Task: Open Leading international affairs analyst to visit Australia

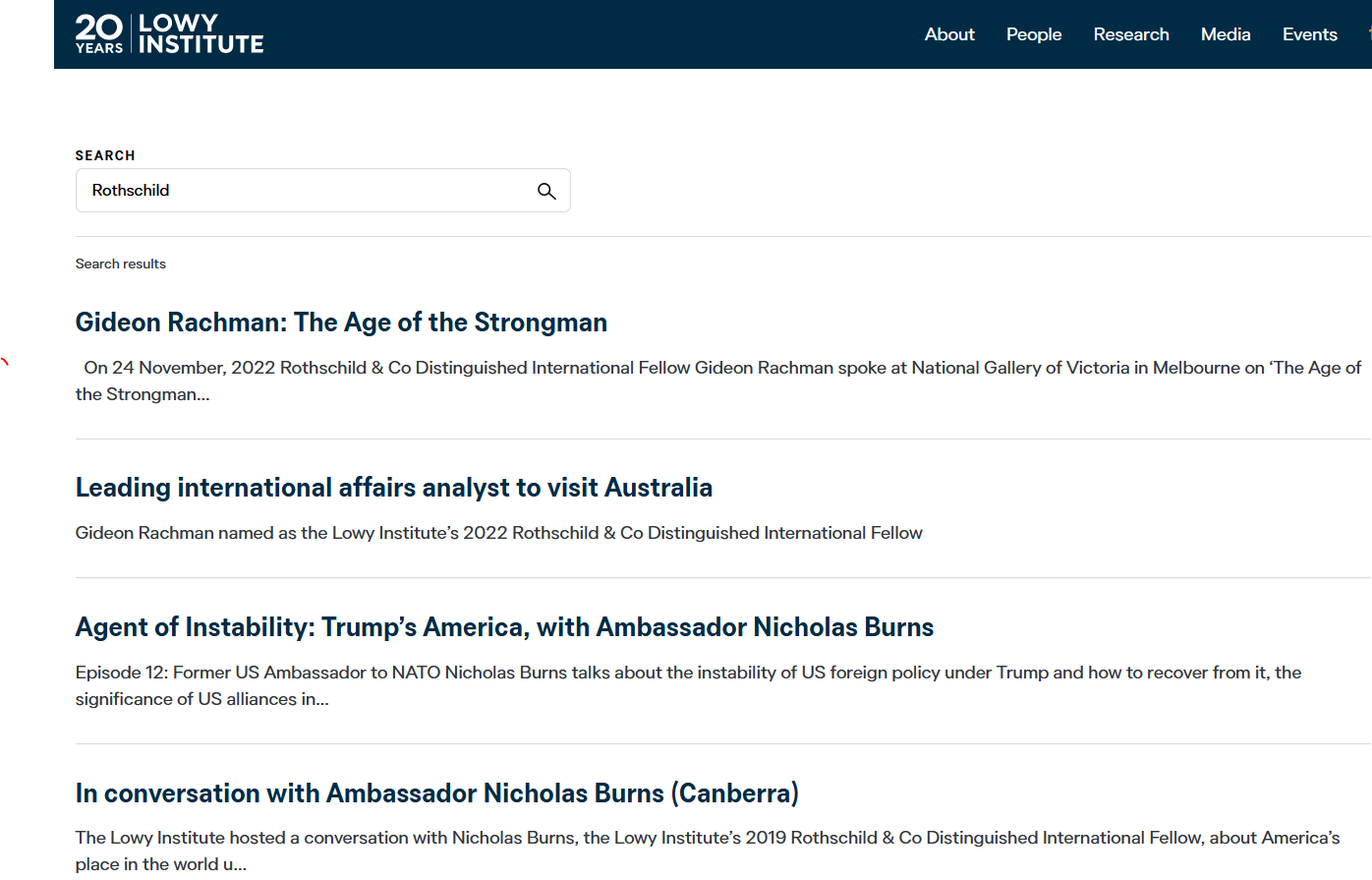Action: 394,488
